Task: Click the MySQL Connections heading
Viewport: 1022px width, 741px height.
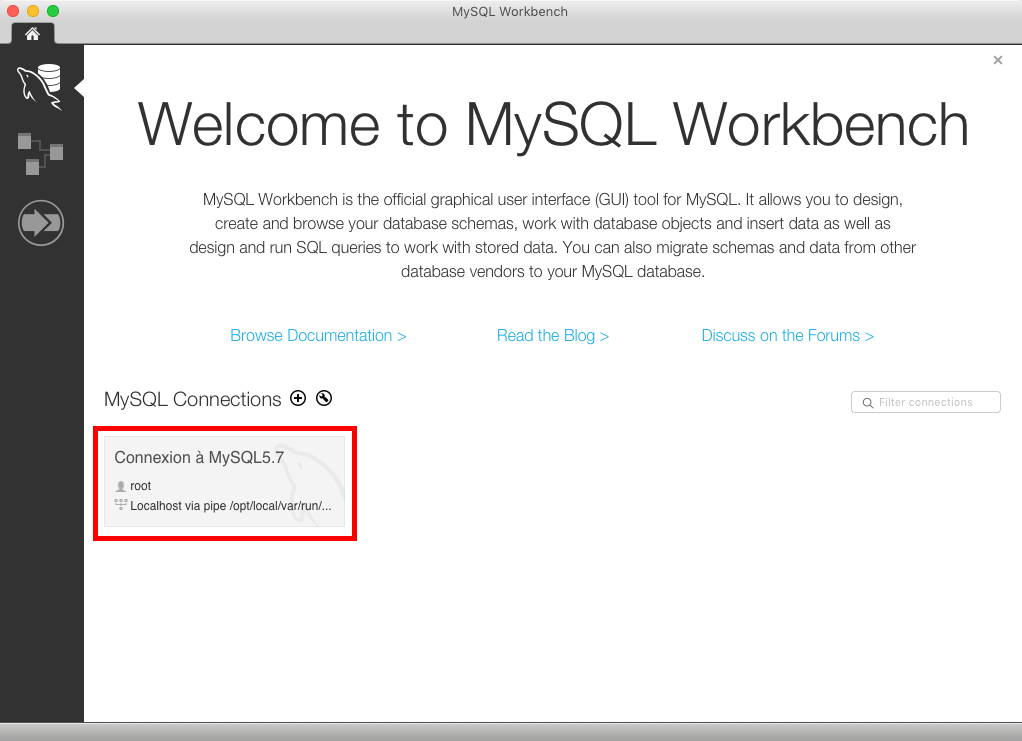Action: pos(192,399)
